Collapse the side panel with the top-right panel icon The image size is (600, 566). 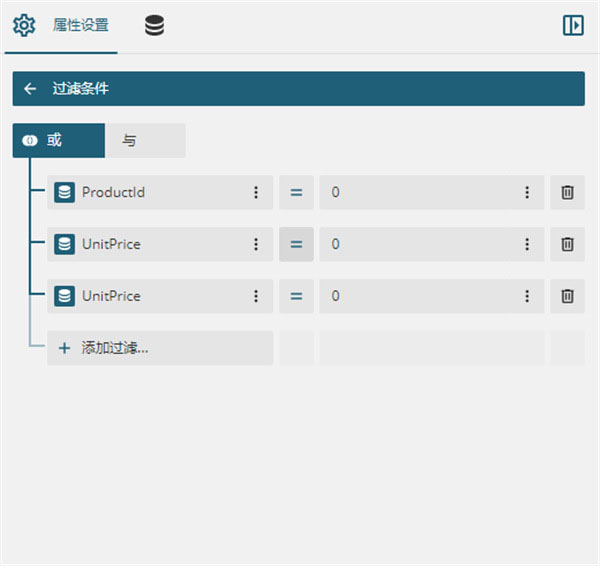pos(573,26)
